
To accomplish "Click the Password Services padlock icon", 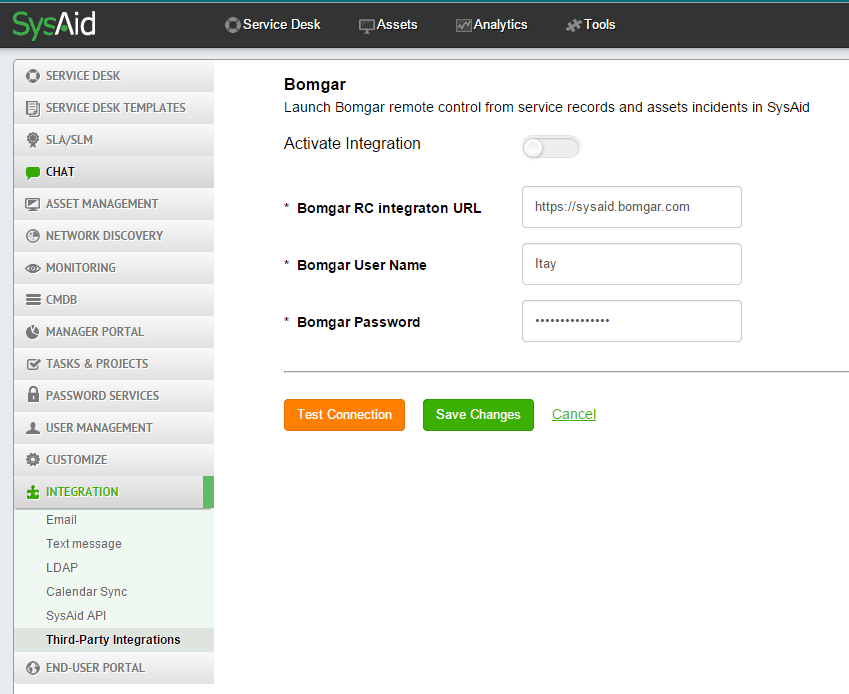I will pyautogui.click(x=33, y=395).
